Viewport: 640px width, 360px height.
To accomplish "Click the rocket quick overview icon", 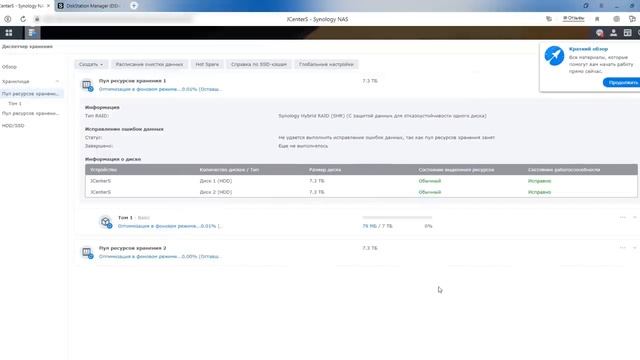I will pos(554,56).
